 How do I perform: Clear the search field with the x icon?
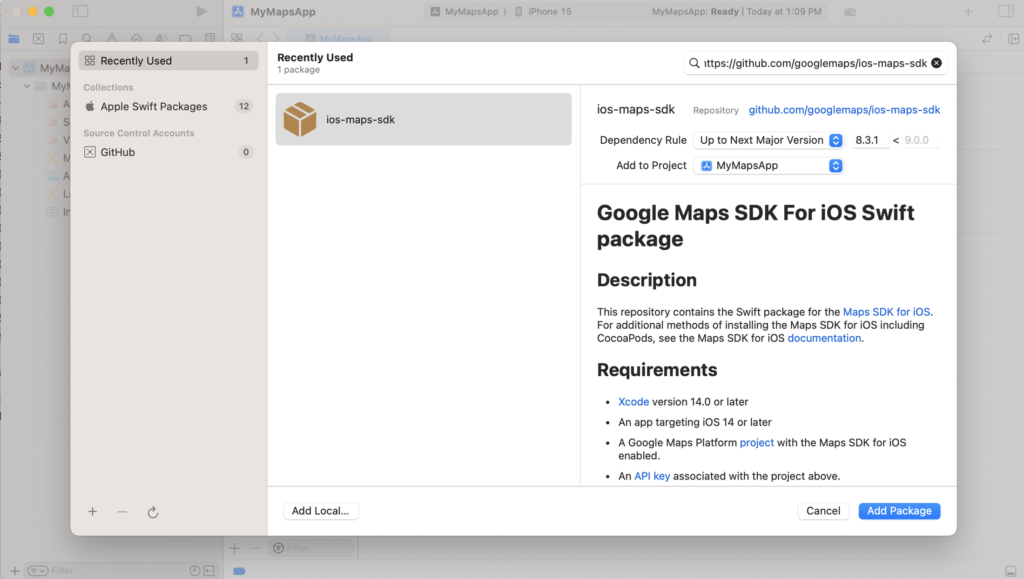[936, 62]
